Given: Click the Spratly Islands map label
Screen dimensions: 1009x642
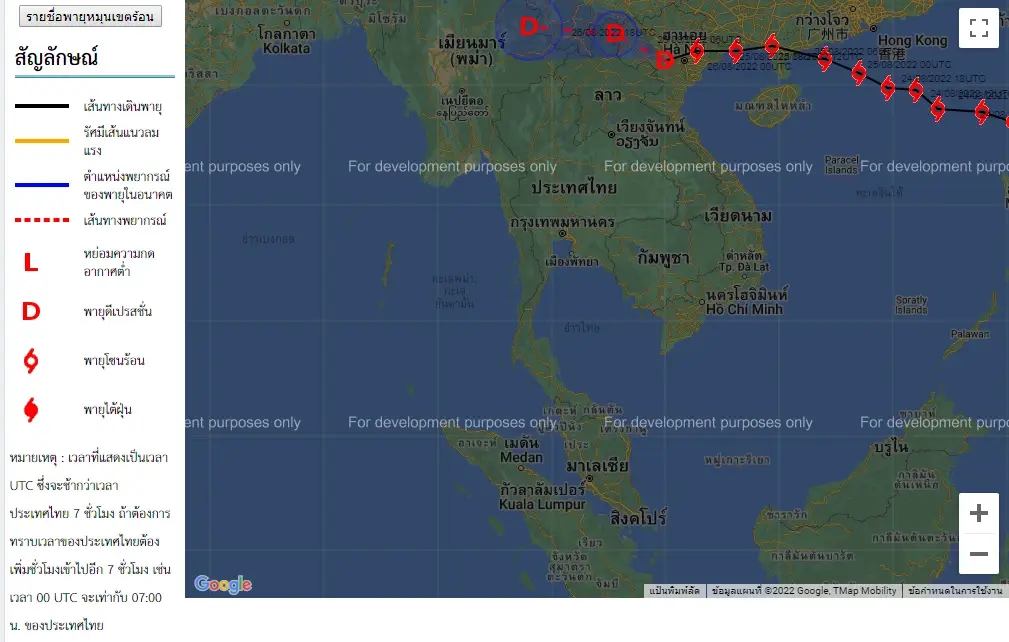Looking at the screenshot, I should [x=911, y=305].
